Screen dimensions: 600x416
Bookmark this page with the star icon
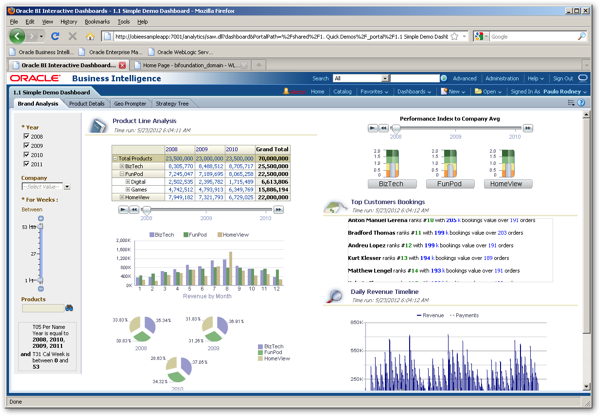(x=454, y=36)
